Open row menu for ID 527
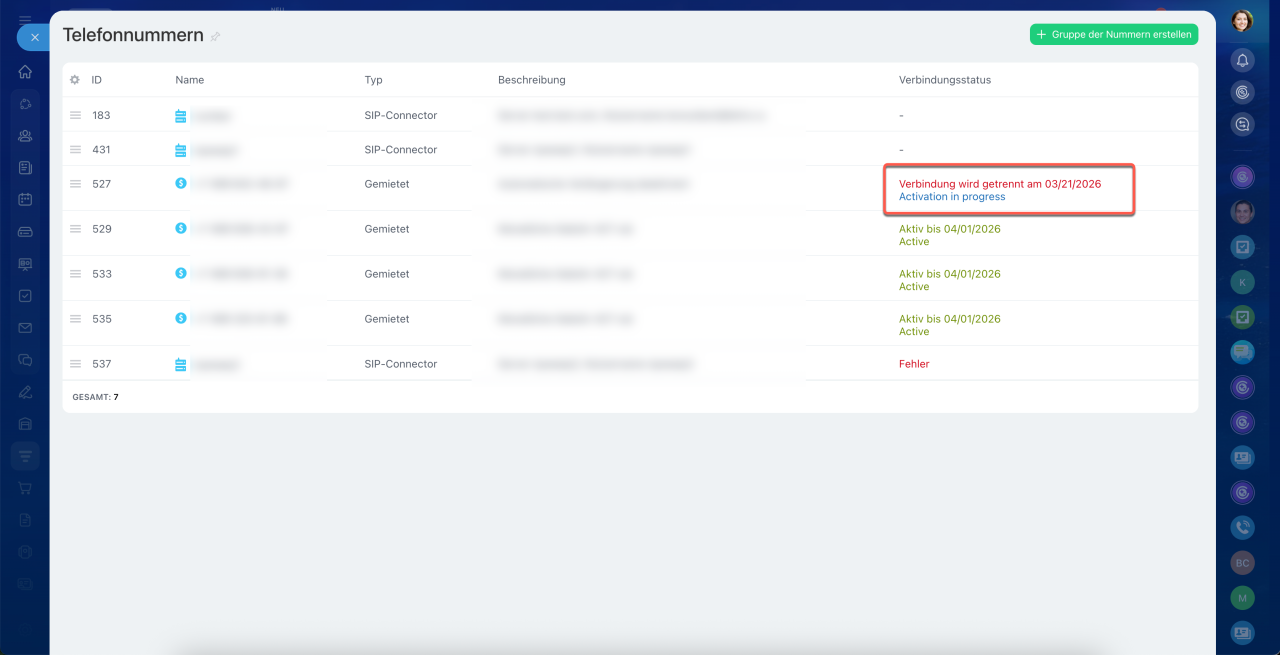The height and width of the screenshot is (655, 1280). click(75, 184)
